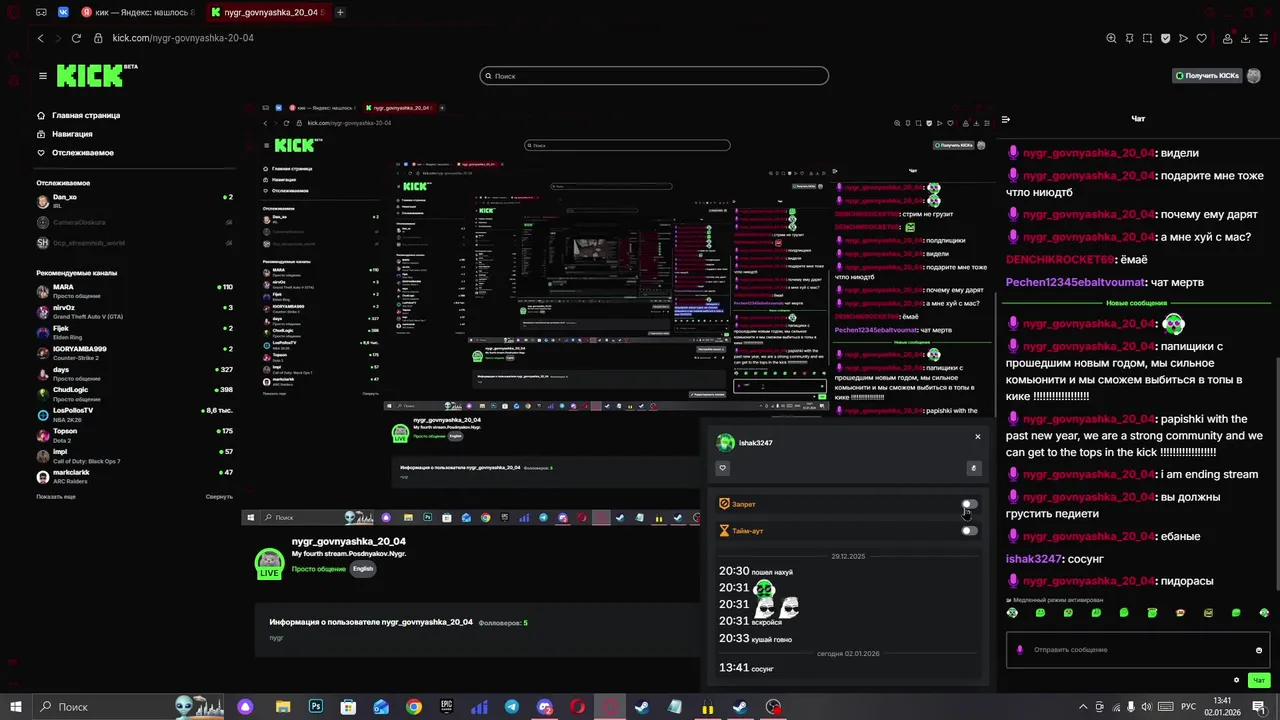Collapse the chat panel using arrow icon

tap(1006, 119)
